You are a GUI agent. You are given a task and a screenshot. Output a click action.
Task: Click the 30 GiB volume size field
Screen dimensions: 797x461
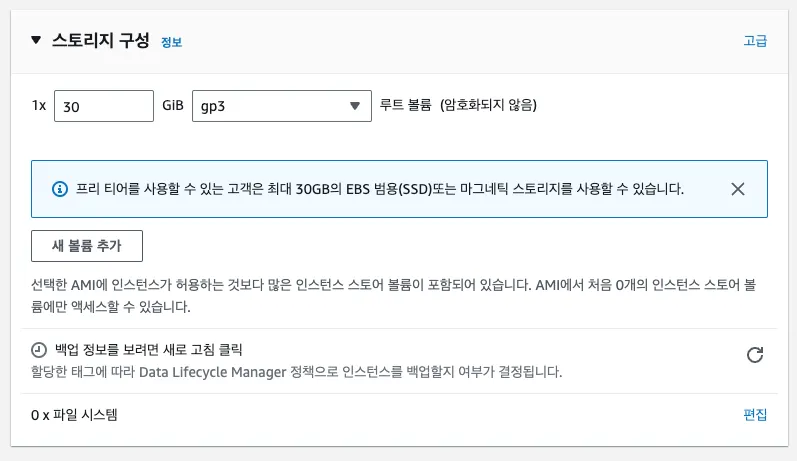(x=104, y=106)
